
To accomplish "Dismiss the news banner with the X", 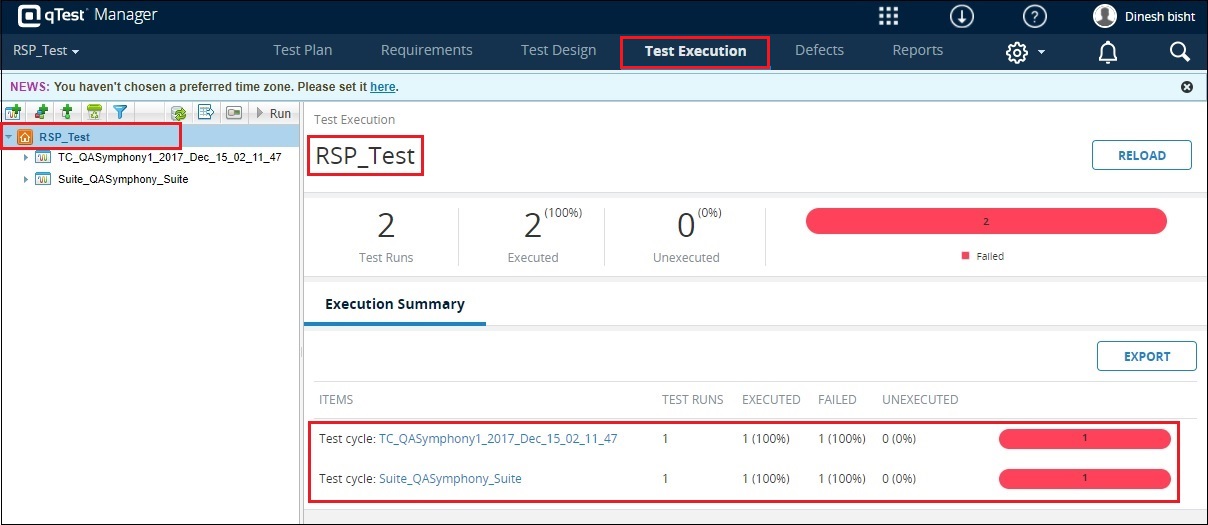I will (x=1187, y=87).
